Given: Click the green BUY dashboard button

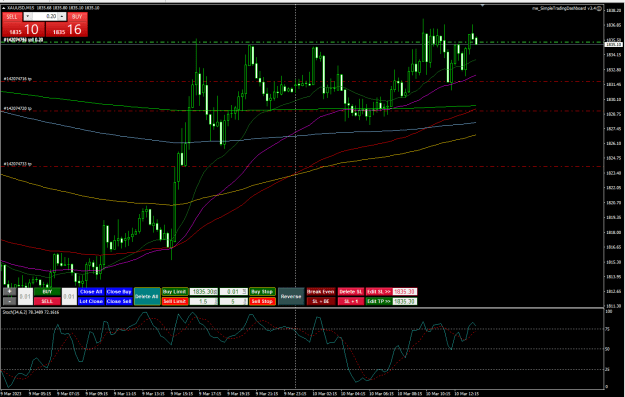Looking at the screenshot, I should pos(47,292).
